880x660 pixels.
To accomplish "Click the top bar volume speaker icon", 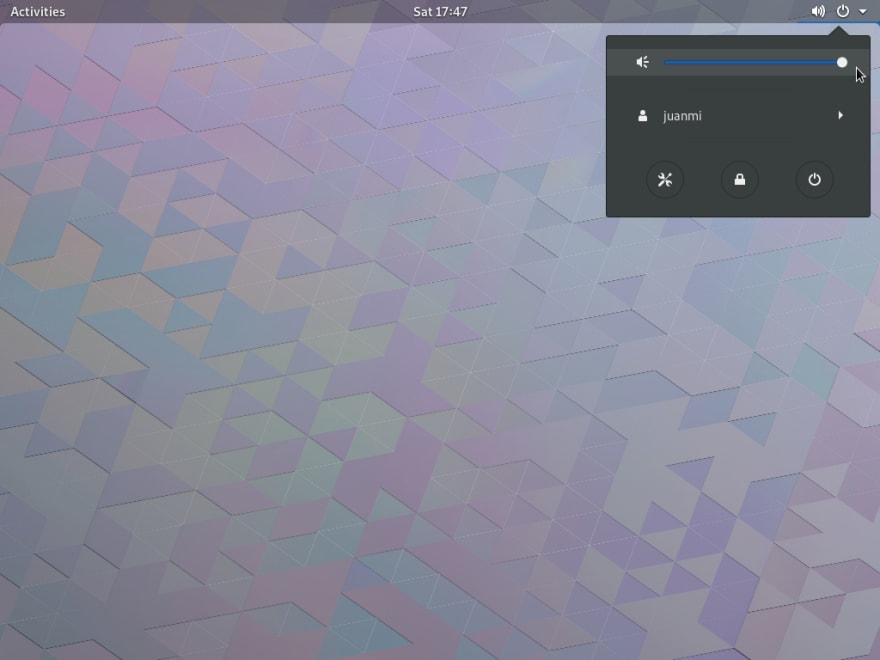I will point(818,11).
